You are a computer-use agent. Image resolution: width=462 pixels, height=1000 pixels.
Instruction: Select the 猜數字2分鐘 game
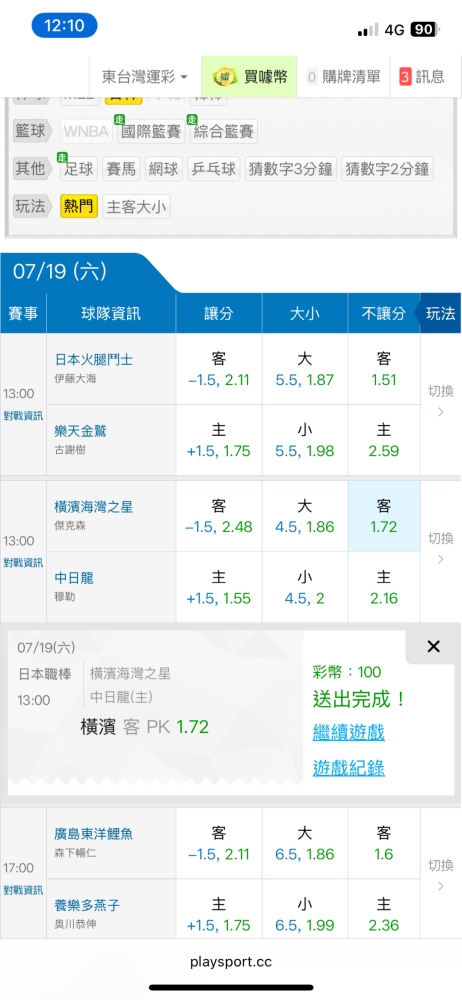click(388, 169)
